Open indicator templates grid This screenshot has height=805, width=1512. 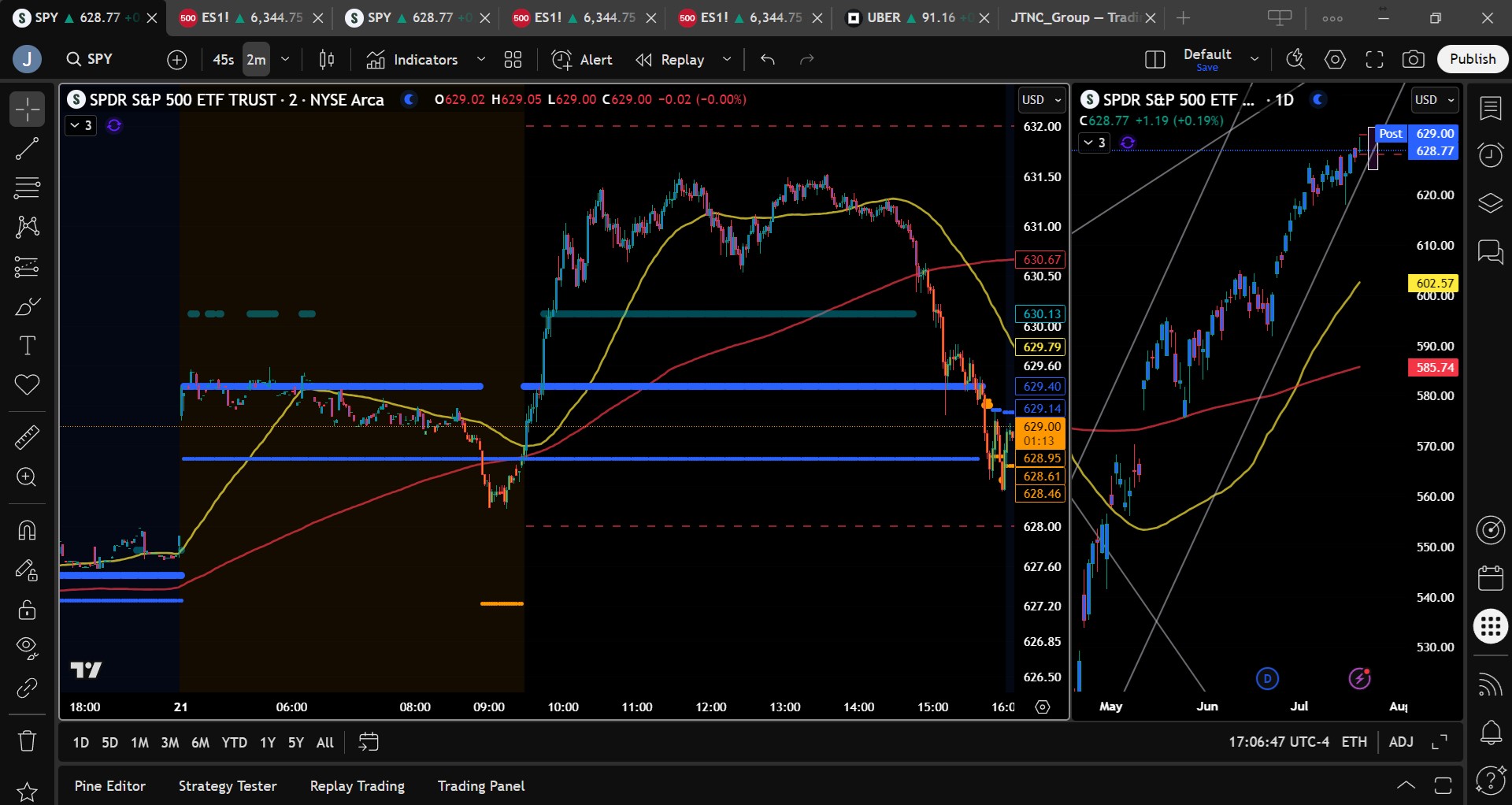(513, 59)
